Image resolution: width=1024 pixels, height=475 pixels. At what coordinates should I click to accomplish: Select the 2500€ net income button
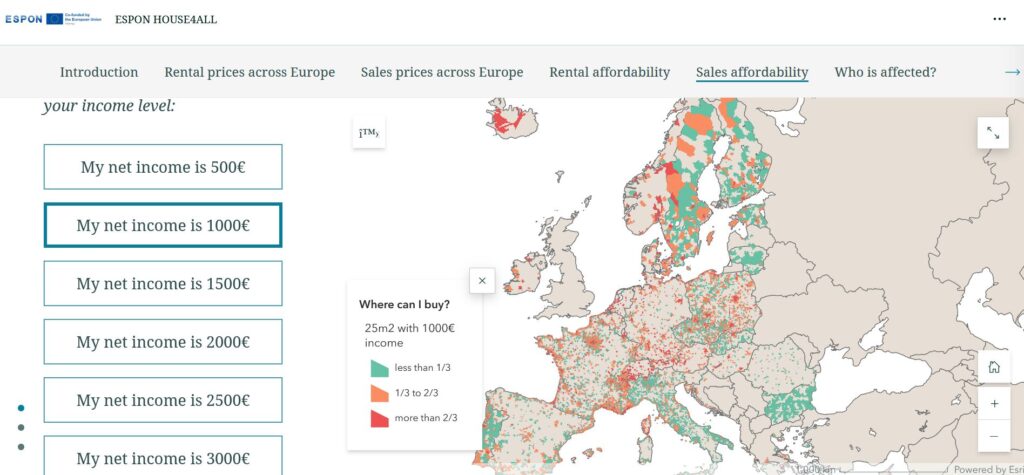tap(163, 400)
